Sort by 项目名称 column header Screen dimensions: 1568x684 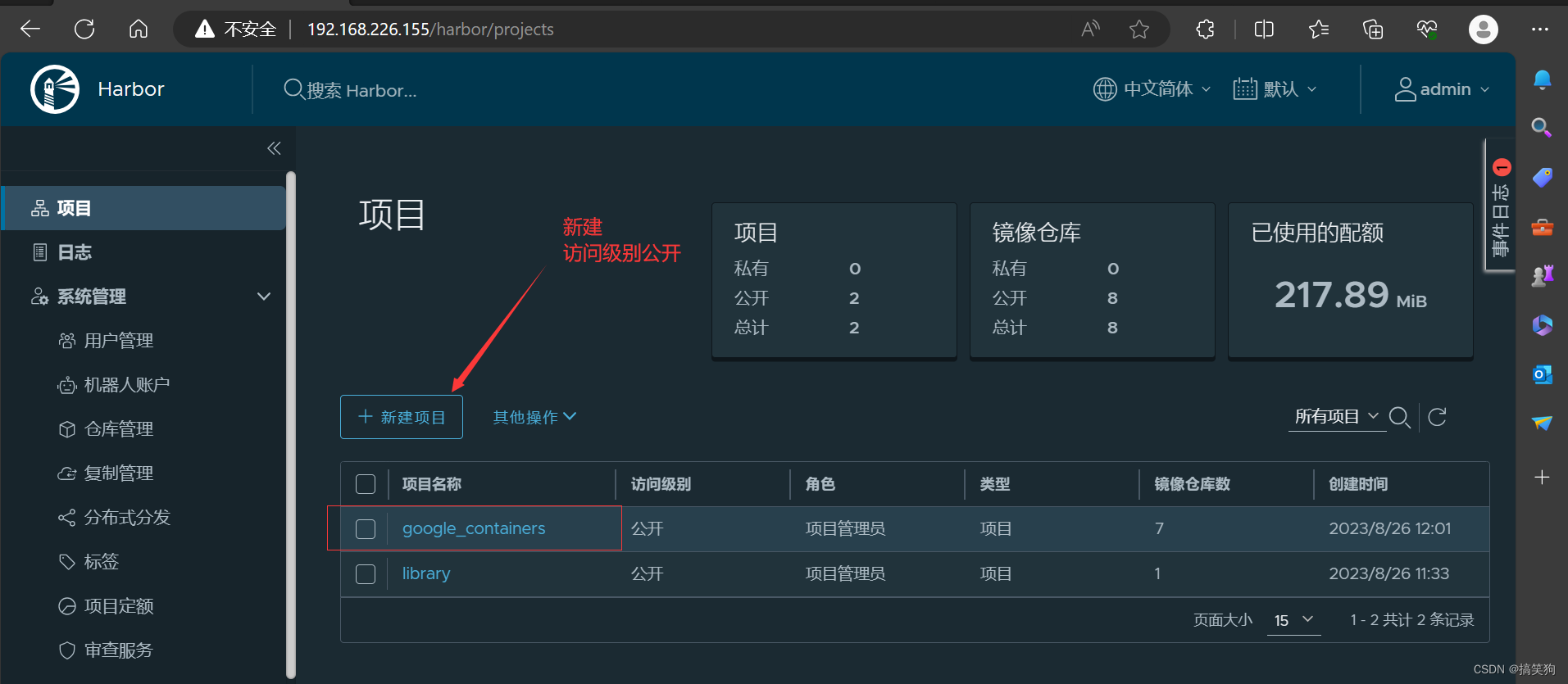pyautogui.click(x=432, y=484)
